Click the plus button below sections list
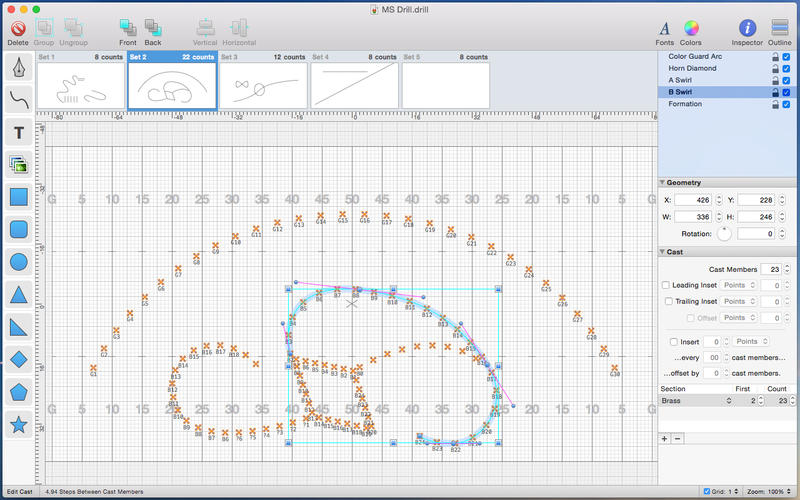Viewport: 800px width, 500px height. 665,439
